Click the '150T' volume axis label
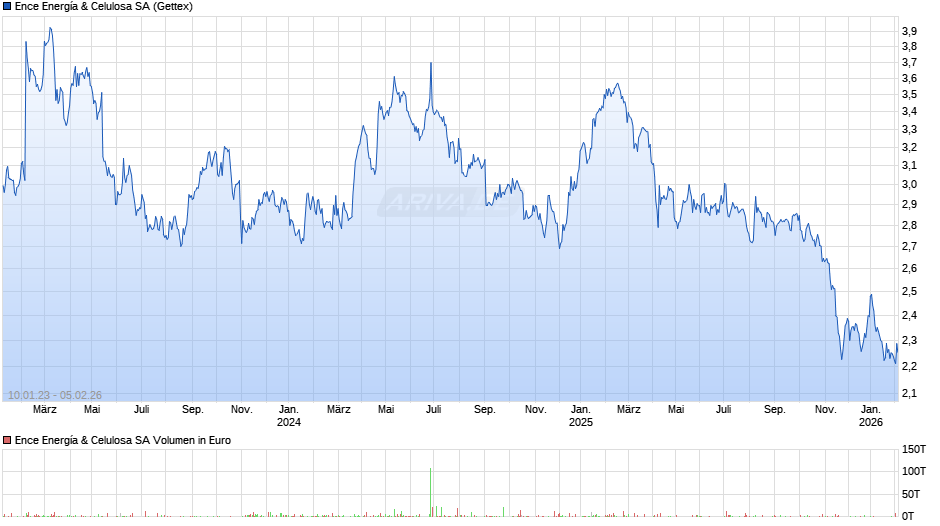Screen dimensions: 940x526 (914, 449)
